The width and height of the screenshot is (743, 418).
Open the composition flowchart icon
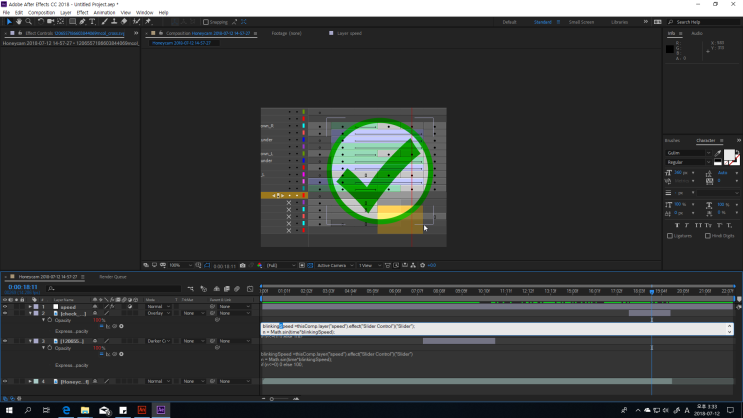pos(413,265)
